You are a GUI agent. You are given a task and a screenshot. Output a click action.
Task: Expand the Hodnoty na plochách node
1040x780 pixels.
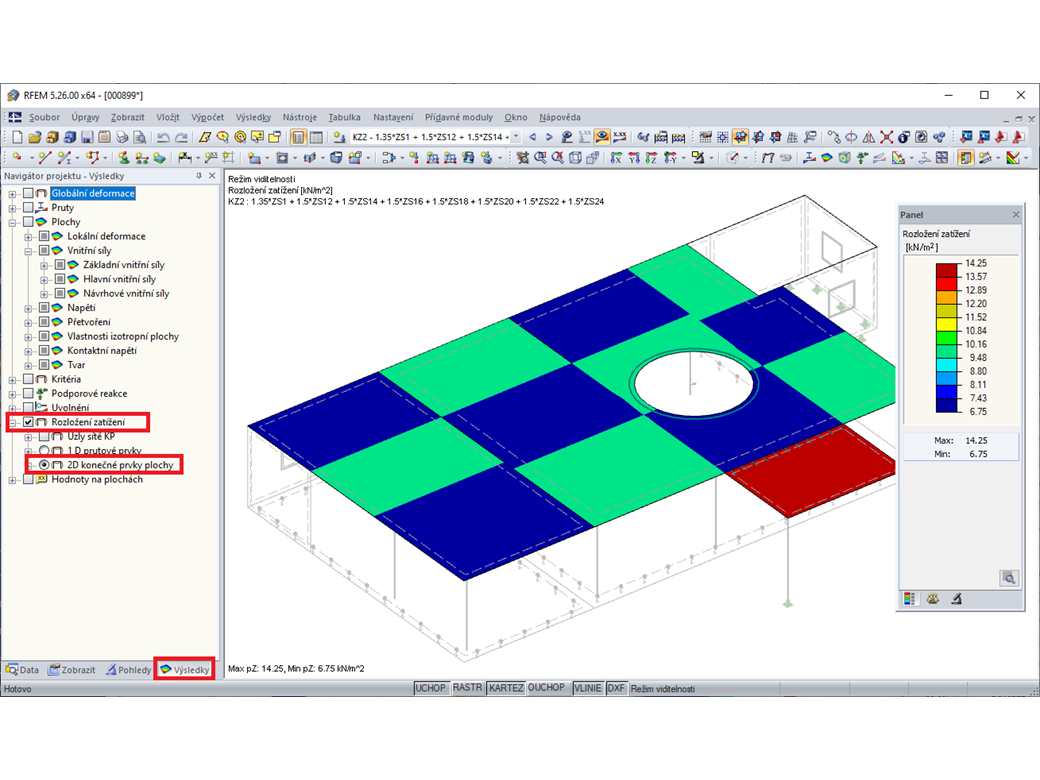point(13,480)
